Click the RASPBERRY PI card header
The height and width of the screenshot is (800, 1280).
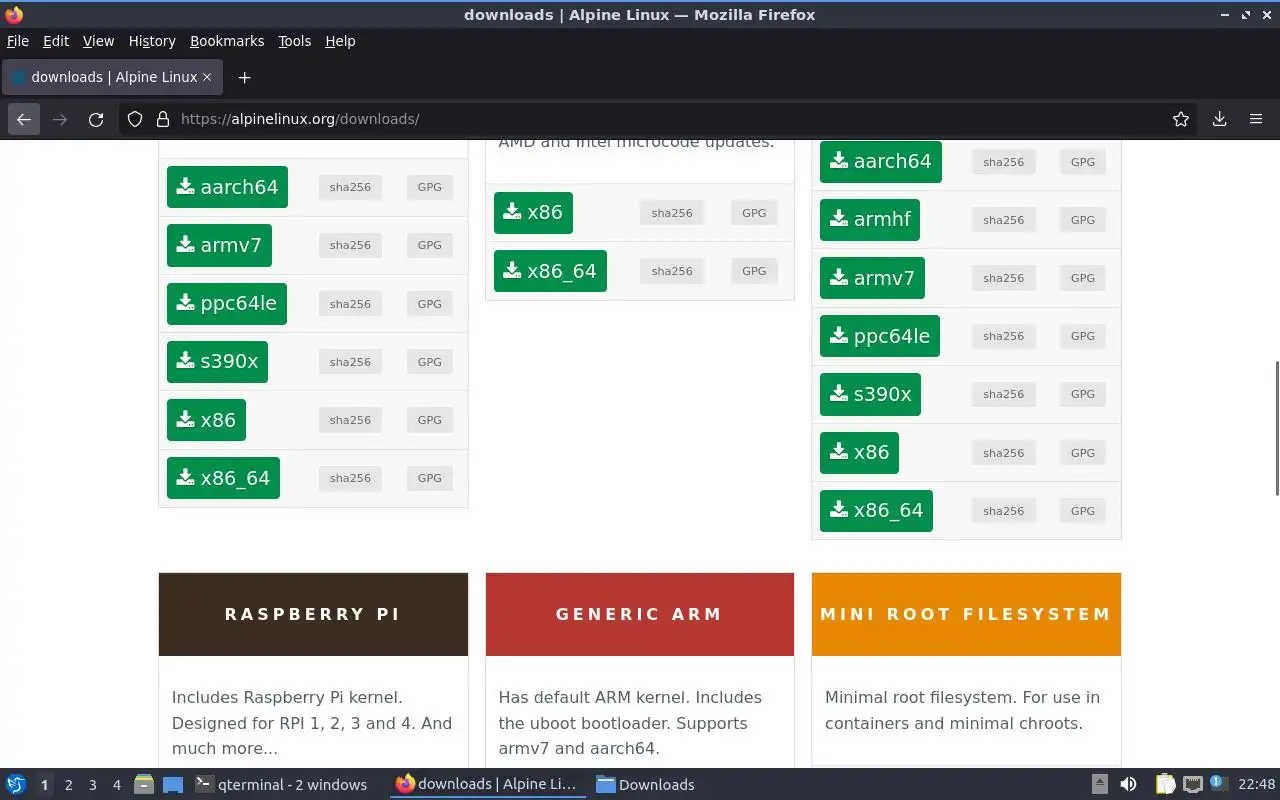[x=313, y=614]
